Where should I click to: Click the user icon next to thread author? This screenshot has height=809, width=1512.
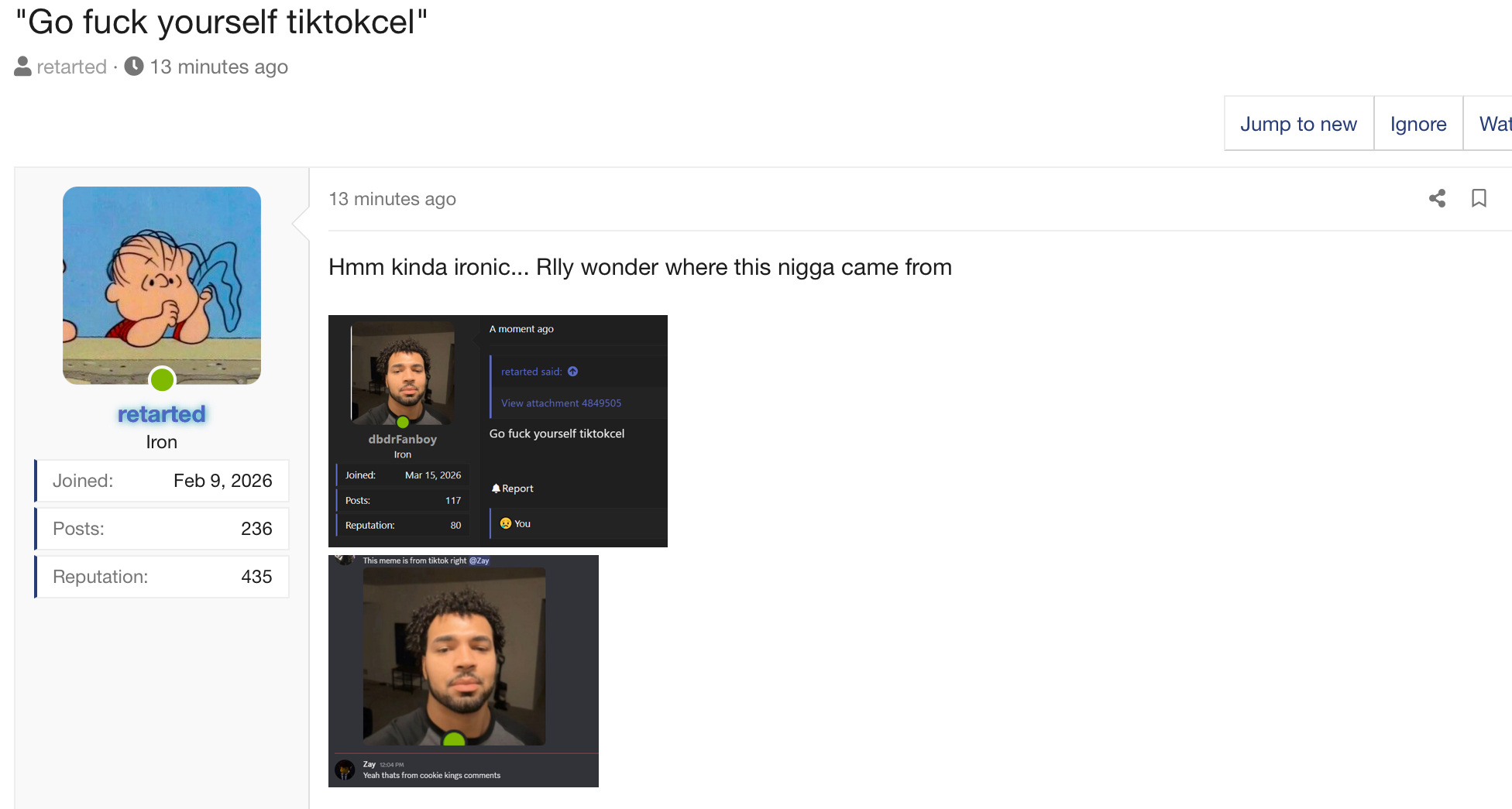(23, 67)
